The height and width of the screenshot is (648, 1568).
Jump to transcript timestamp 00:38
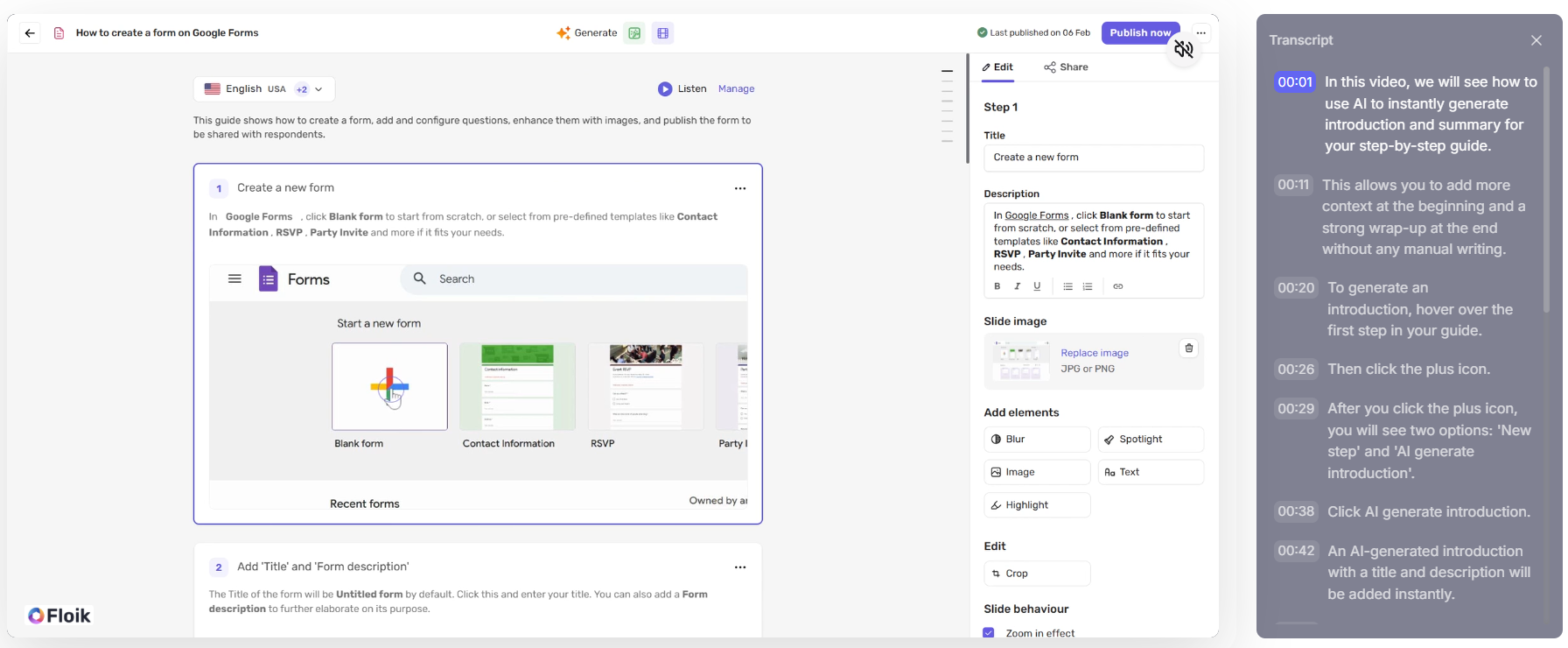tap(1296, 512)
